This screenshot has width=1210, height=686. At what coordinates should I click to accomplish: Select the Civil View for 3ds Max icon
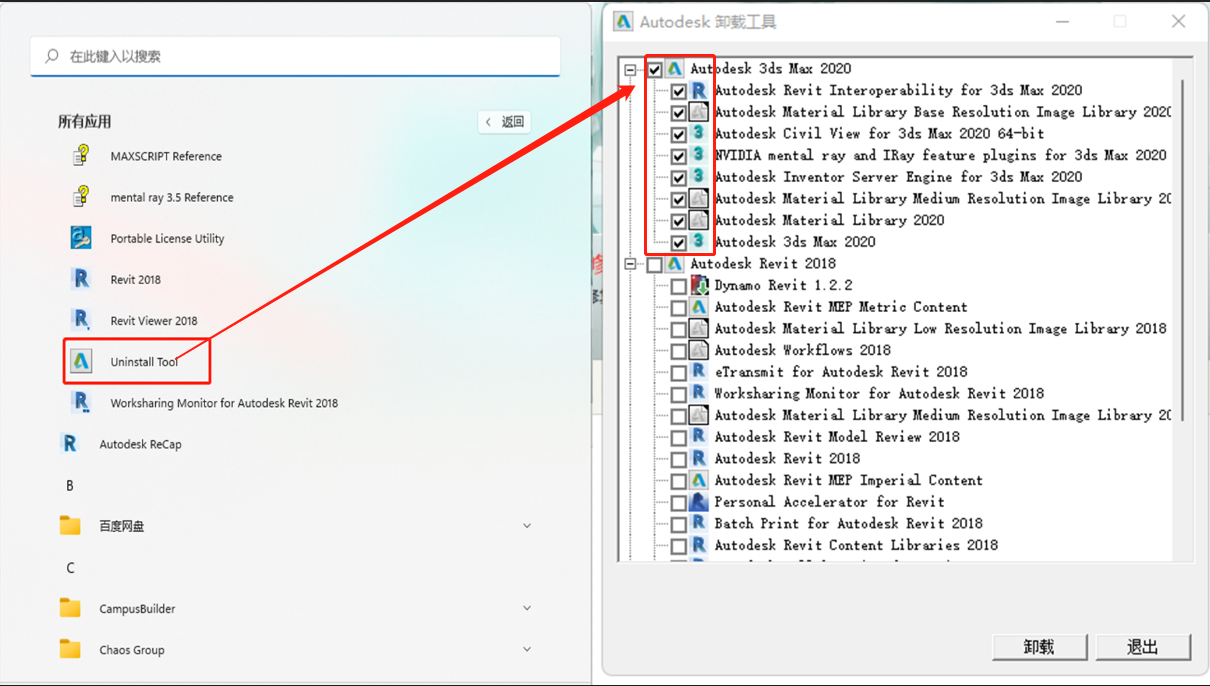pyautogui.click(x=699, y=133)
